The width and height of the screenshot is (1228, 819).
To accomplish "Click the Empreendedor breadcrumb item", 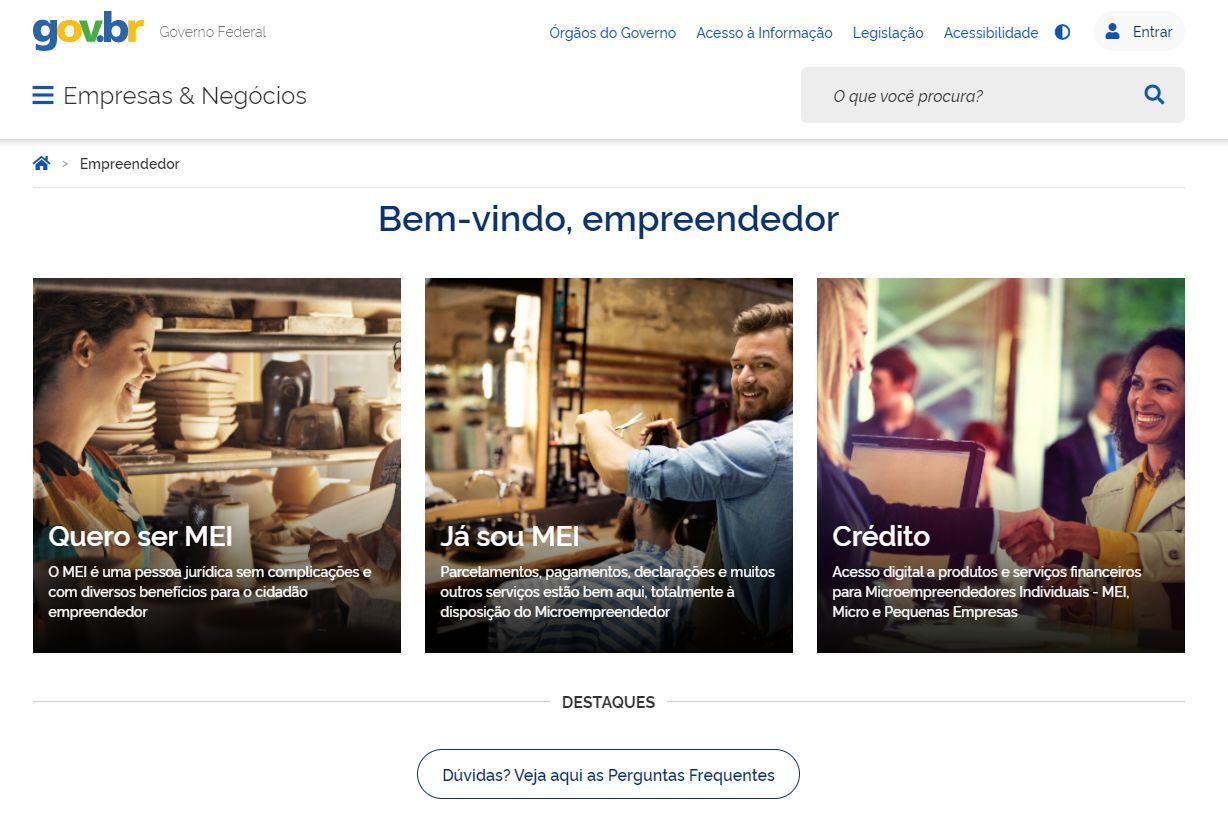I will tap(130, 164).
